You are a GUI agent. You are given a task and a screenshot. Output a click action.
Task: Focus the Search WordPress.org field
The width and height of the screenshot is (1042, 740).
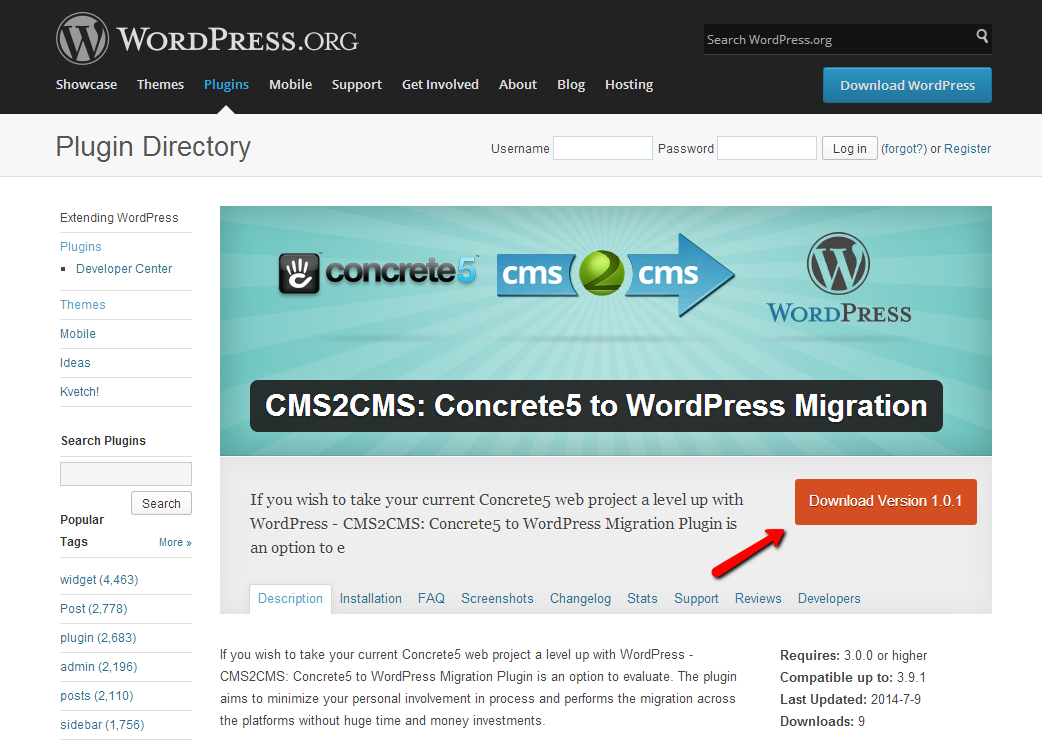(x=839, y=40)
